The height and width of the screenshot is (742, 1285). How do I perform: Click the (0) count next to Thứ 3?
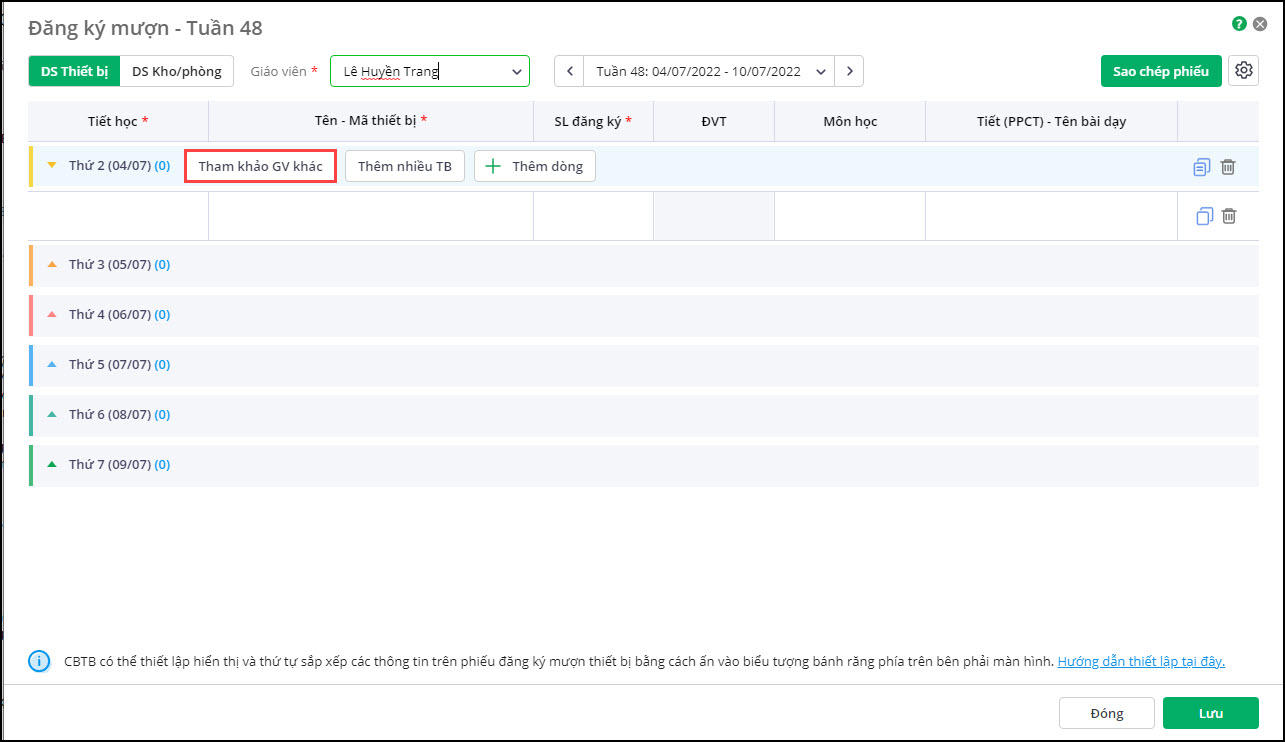[162, 265]
